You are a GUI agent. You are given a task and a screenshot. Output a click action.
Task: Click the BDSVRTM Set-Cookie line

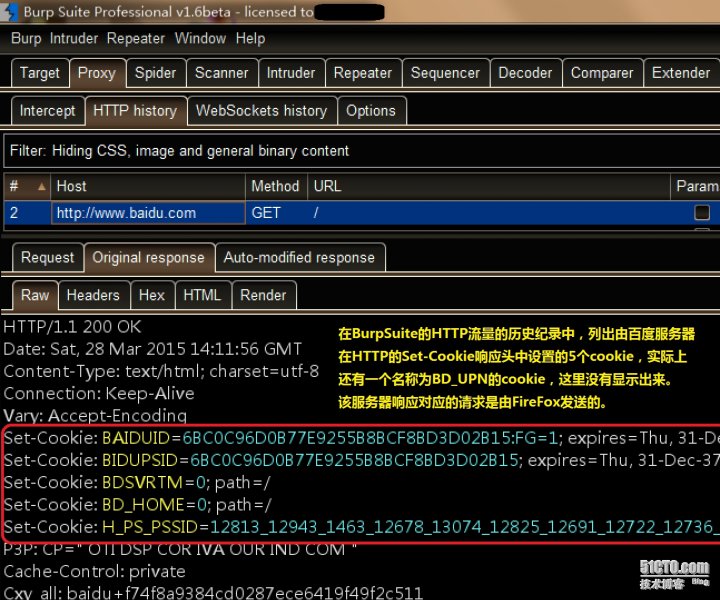(137, 482)
